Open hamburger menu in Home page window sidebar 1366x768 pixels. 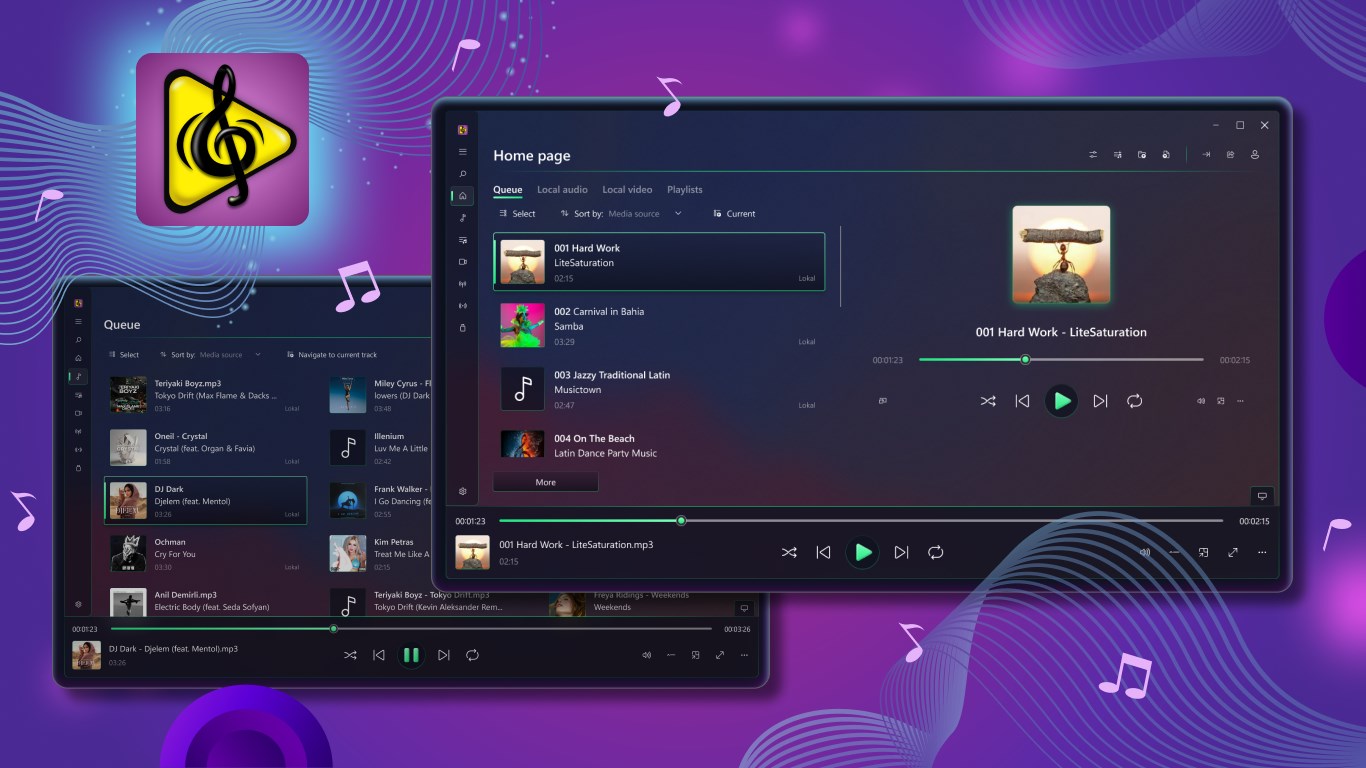coord(463,152)
